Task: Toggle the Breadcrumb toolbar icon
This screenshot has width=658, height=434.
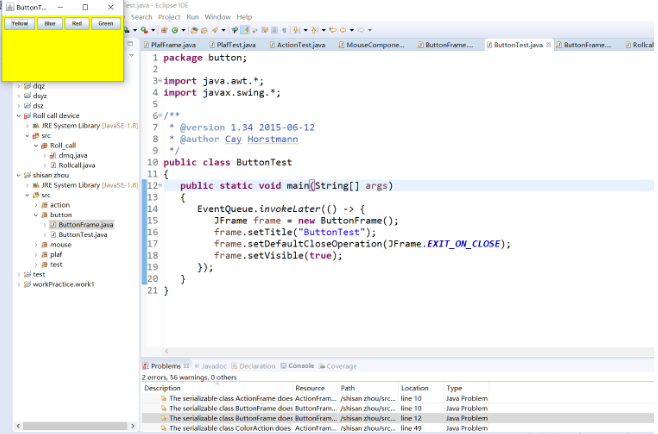Action: (235, 30)
